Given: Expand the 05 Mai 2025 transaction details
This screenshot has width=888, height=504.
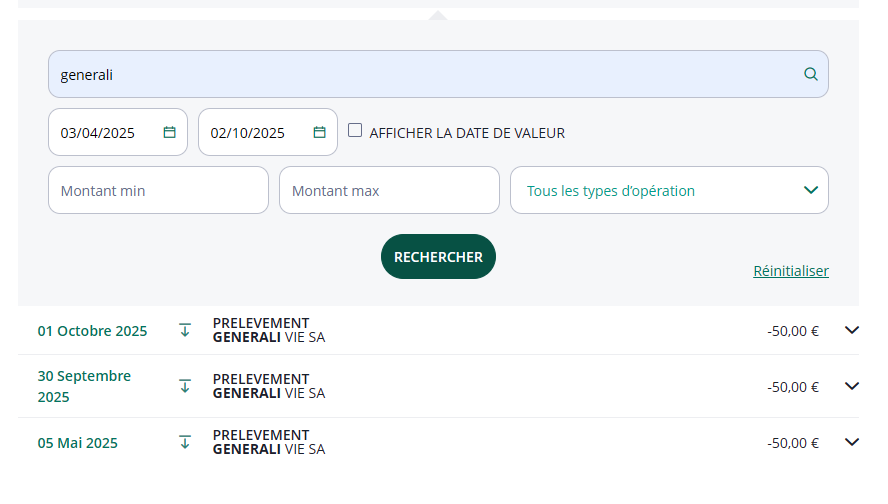Looking at the screenshot, I should point(852,442).
